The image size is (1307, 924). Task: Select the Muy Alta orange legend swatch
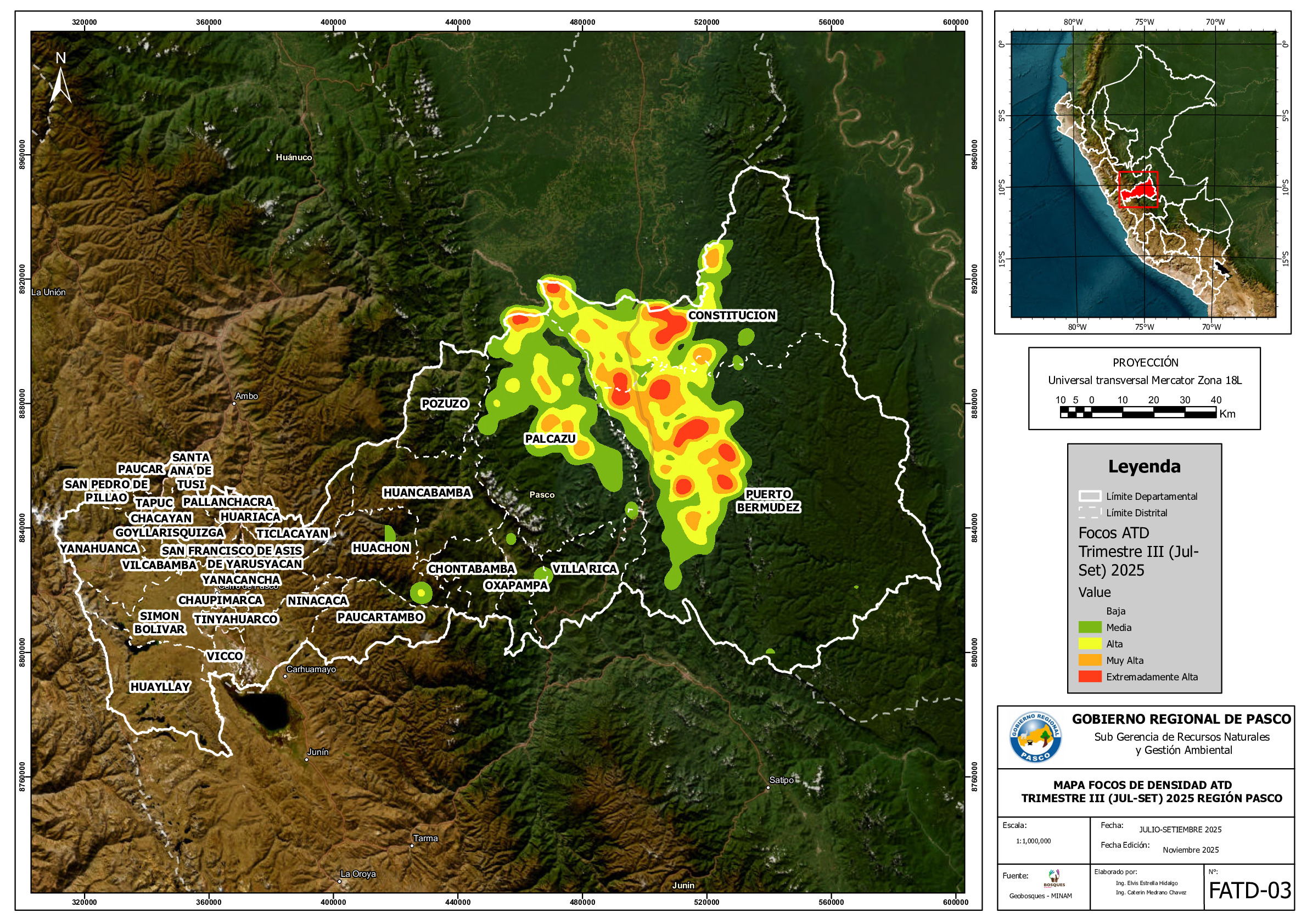tap(1090, 660)
